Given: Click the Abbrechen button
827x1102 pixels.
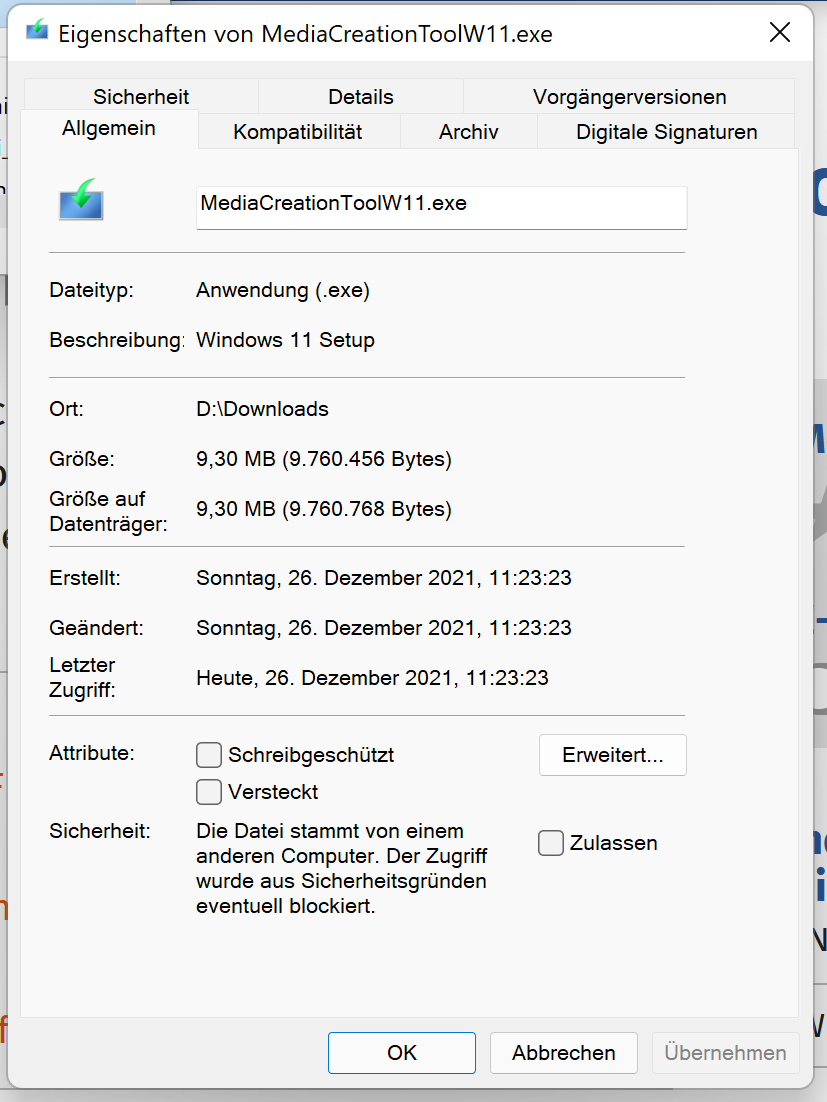Looking at the screenshot, I should click(564, 1052).
